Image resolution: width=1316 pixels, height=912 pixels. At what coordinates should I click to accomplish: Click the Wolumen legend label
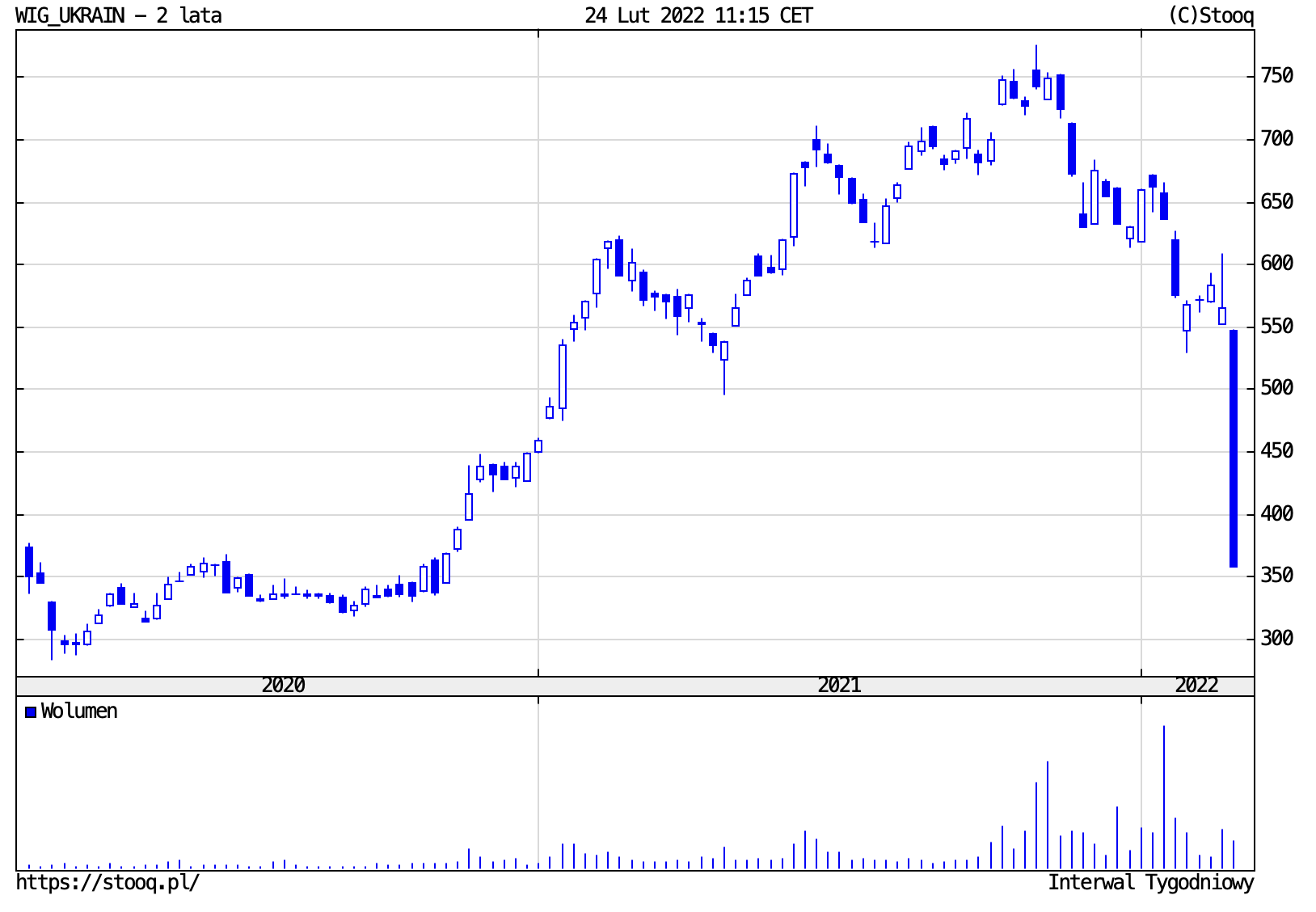click(79, 711)
